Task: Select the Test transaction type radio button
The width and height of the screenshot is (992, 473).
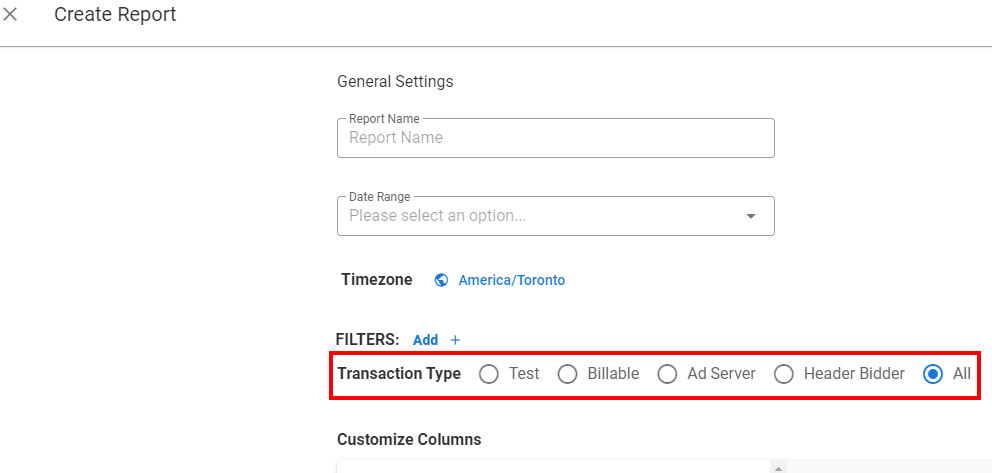Action: pos(488,374)
